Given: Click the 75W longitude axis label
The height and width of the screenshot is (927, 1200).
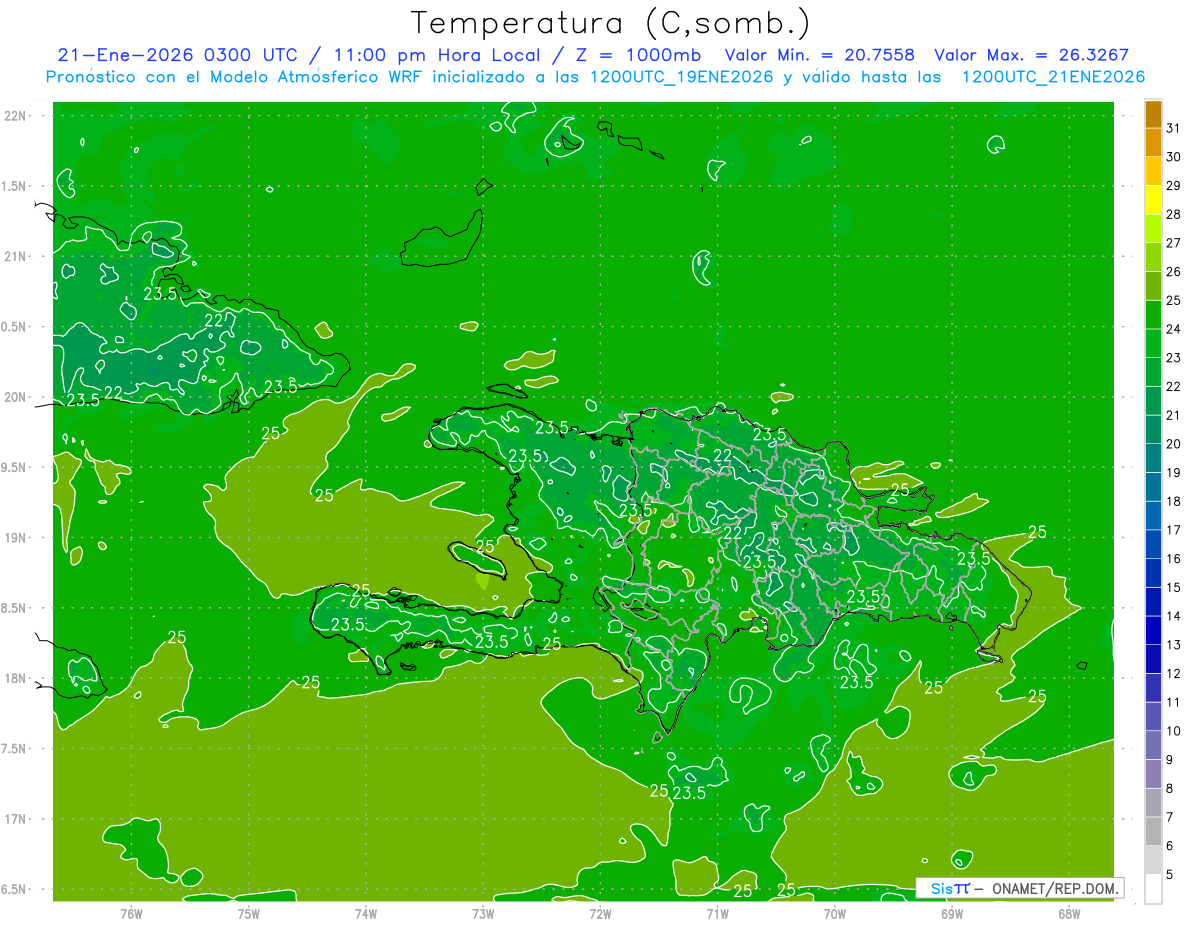Looking at the screenshot, I should pyautogui.click(x=248, y=913).
